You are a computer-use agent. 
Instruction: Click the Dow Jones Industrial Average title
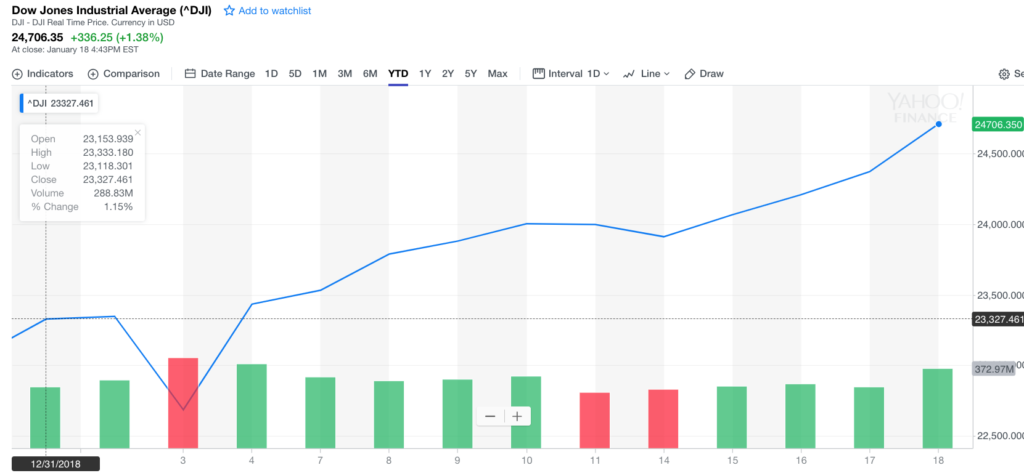pos(112,10)
